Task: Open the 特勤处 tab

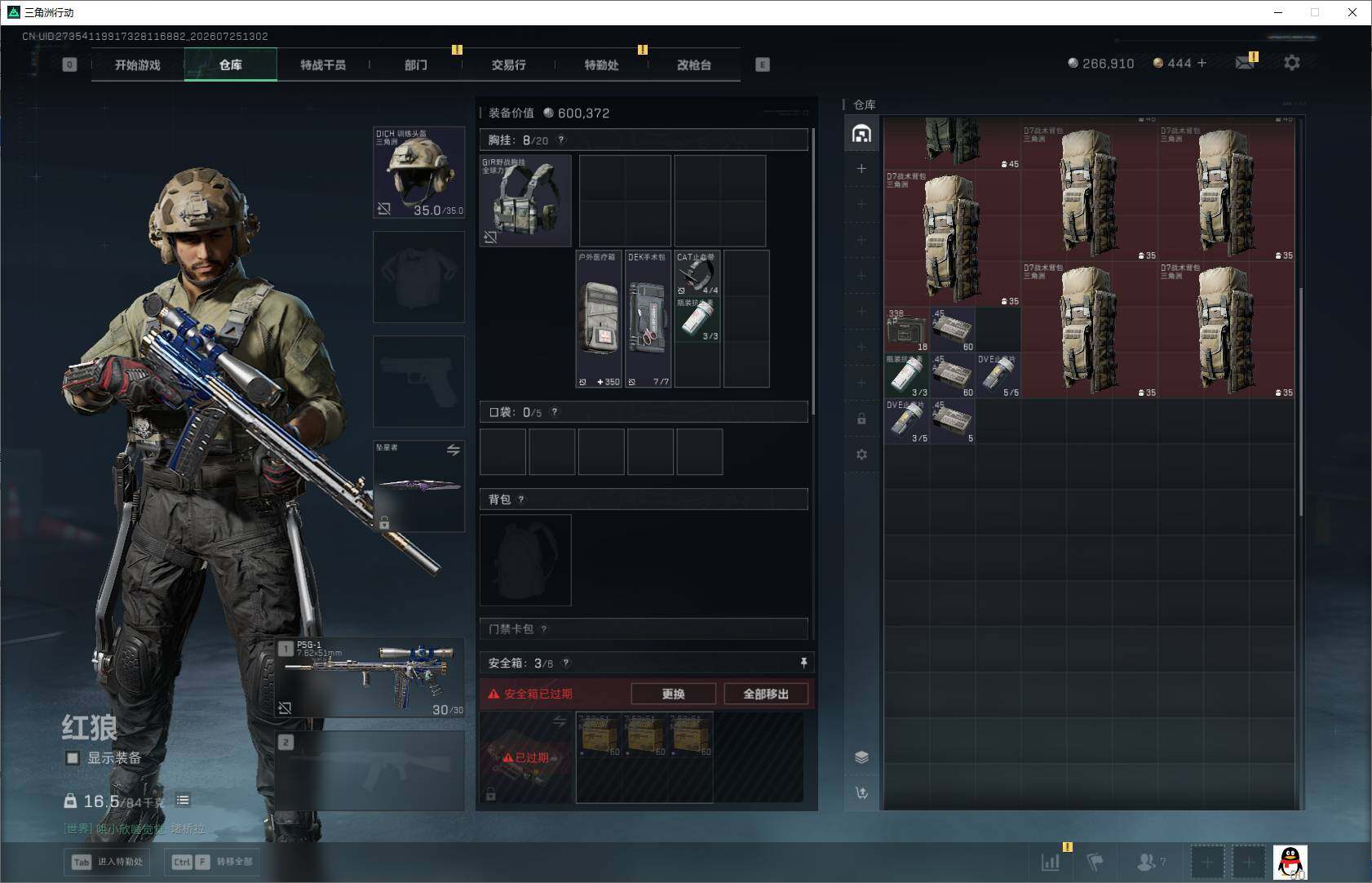Action: tap(602, 64)
